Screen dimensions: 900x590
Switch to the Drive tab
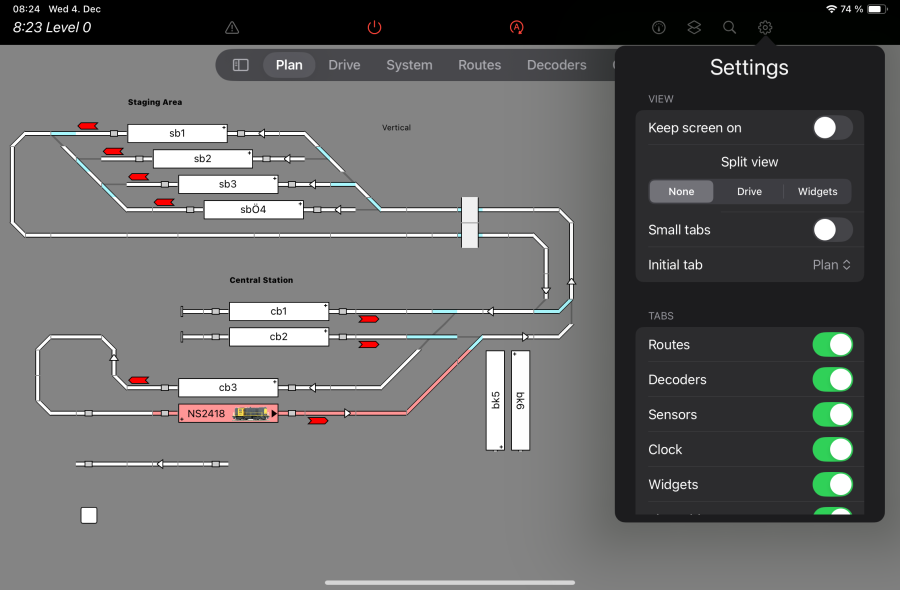coord(344,65)
